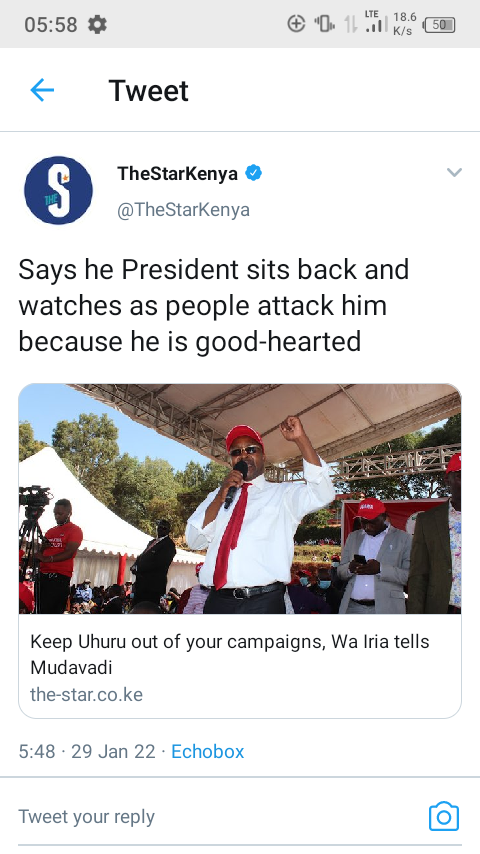Open the the-star.co.ke domain link
This screenshot has width=480, height=854.
(86, 694)
